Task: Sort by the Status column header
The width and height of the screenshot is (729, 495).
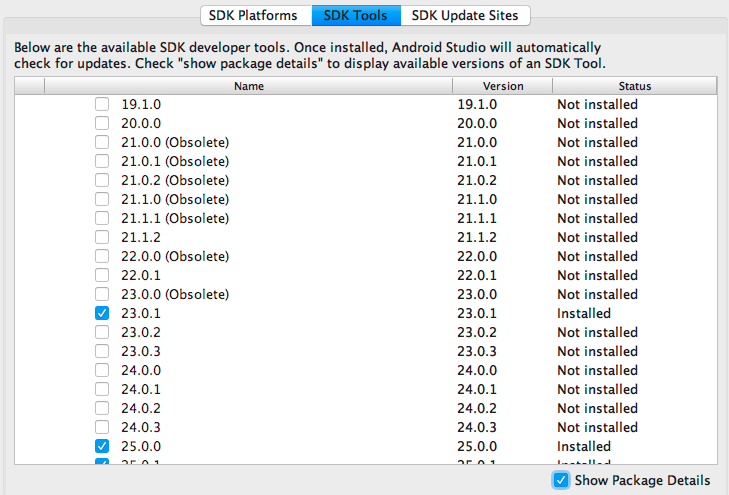Action: [635, 86]
